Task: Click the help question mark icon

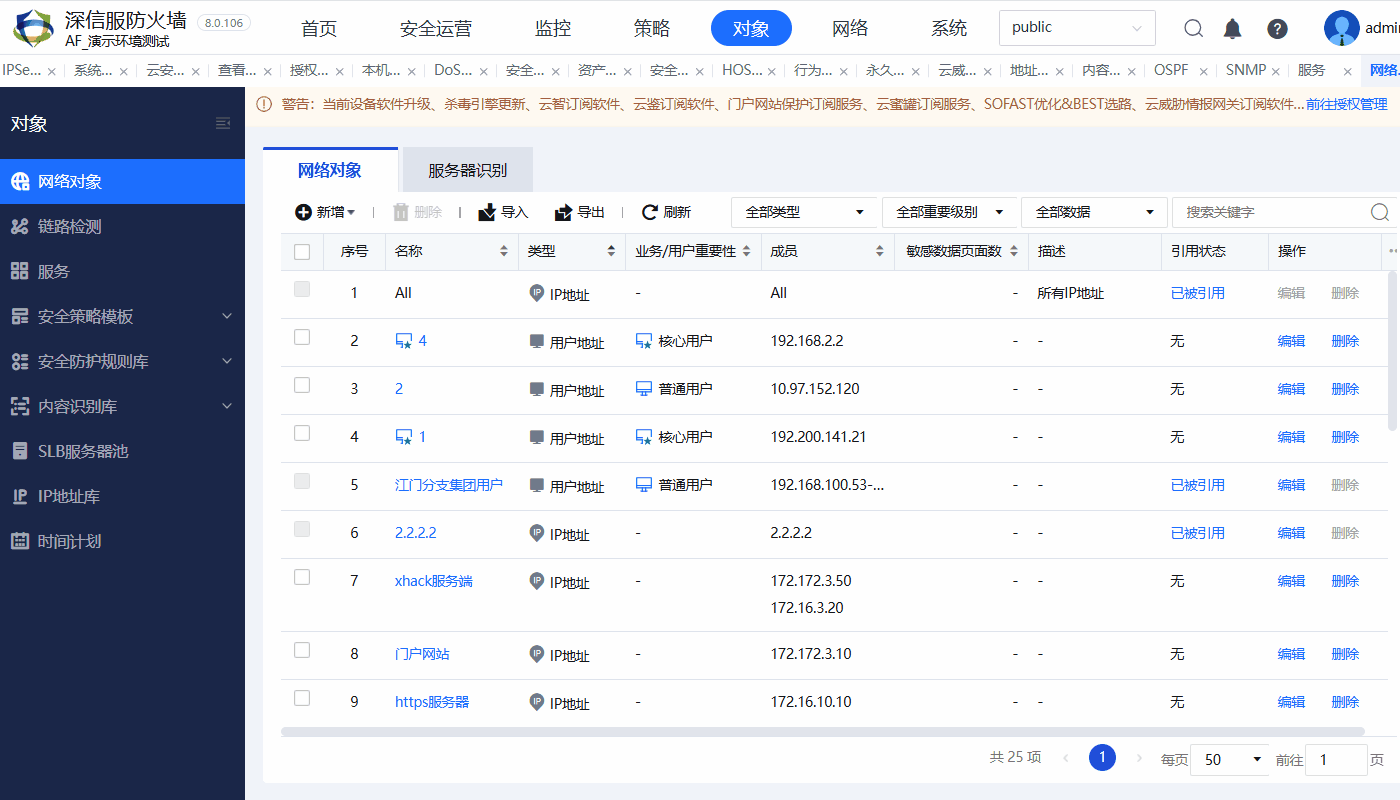Action: point(1277,28)
